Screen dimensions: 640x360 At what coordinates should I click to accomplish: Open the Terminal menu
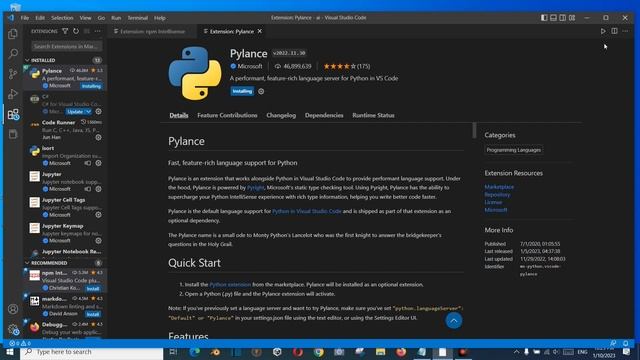pyautogui.click(x=138, y=18)
